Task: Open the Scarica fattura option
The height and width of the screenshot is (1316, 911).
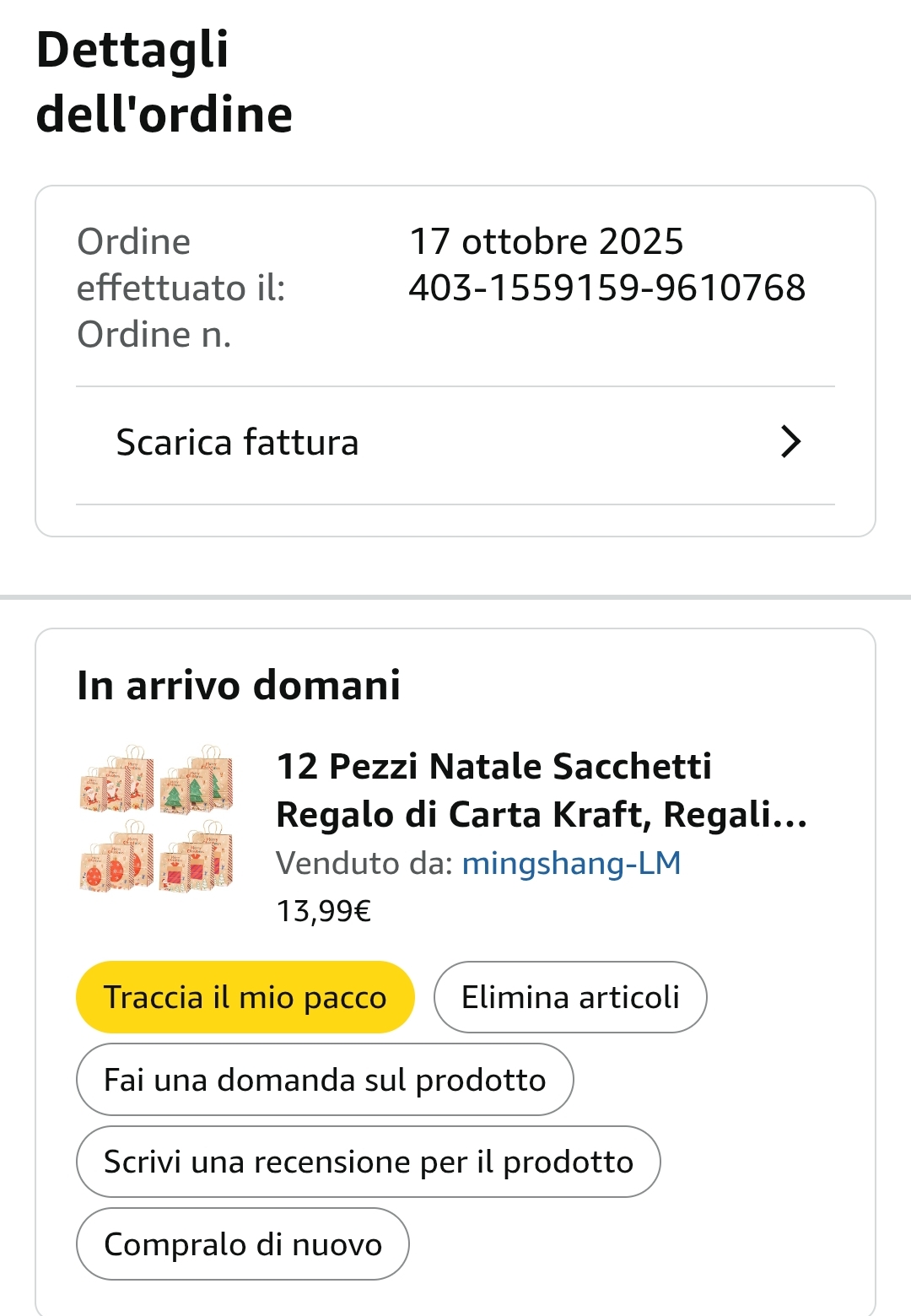Action: coord(237,443)
